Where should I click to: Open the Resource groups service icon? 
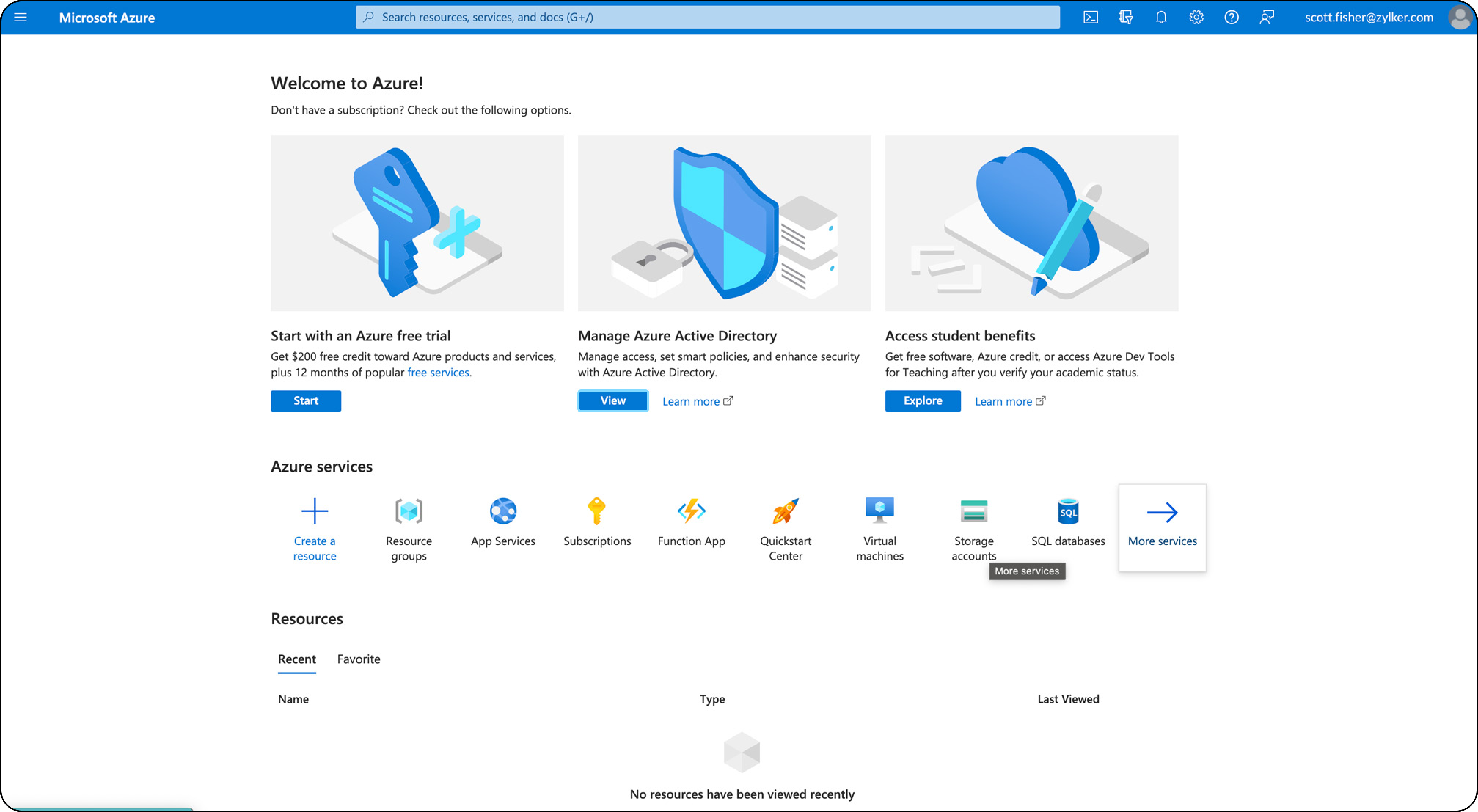click(x=409, y=510)
